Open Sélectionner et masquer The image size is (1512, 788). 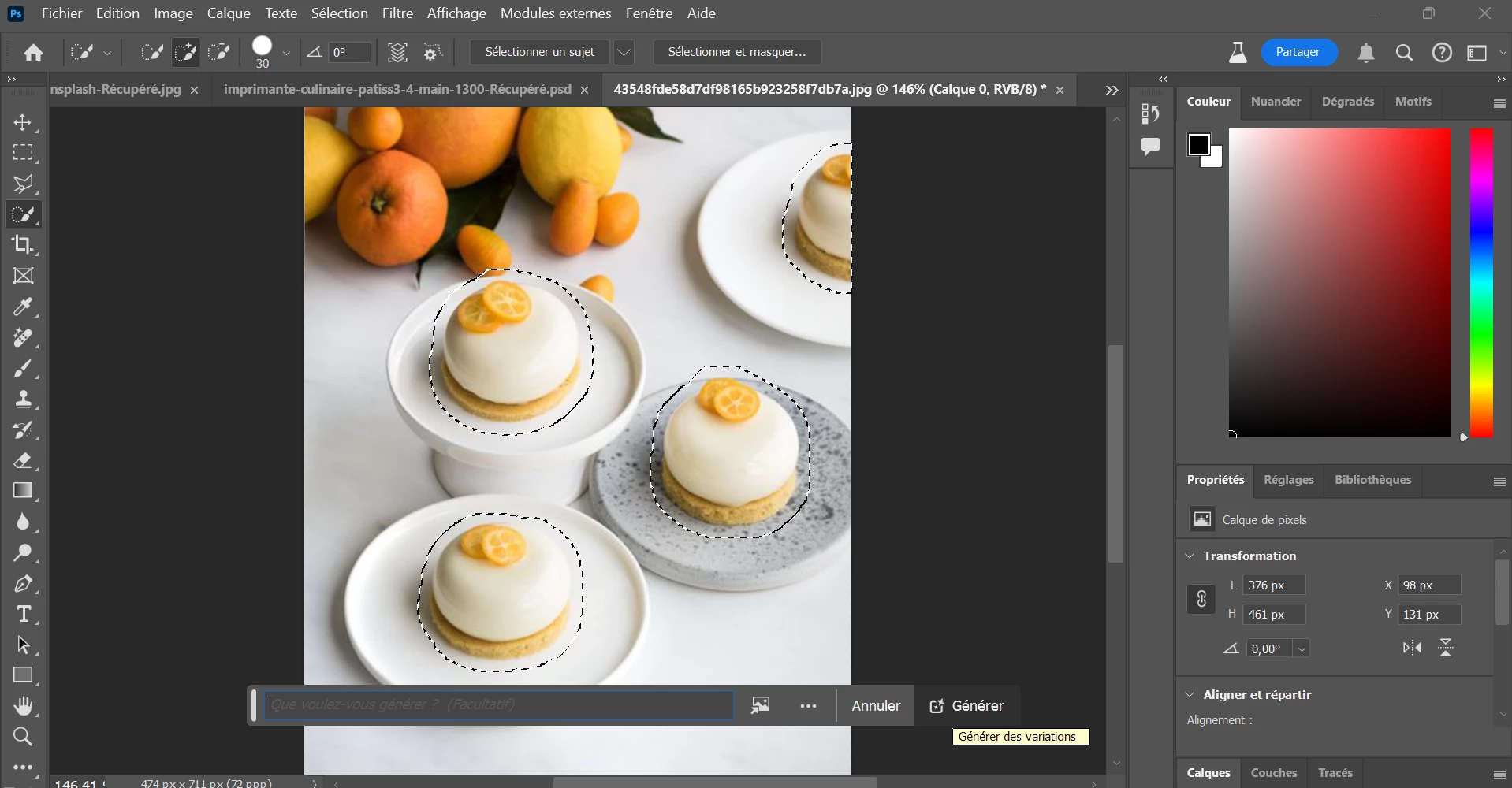coord(737,52)
